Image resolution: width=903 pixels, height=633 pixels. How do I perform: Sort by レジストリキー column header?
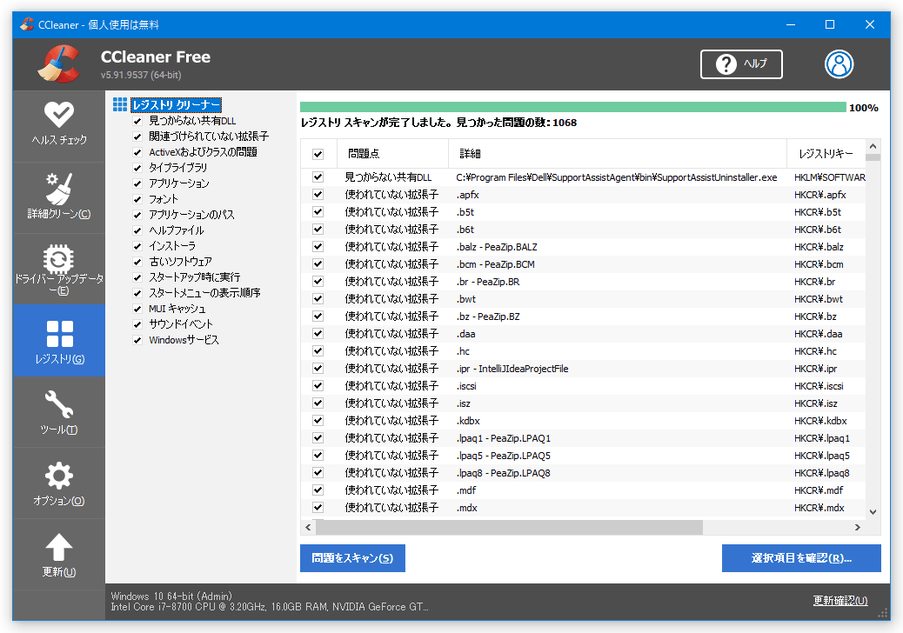tap(826, 154)
